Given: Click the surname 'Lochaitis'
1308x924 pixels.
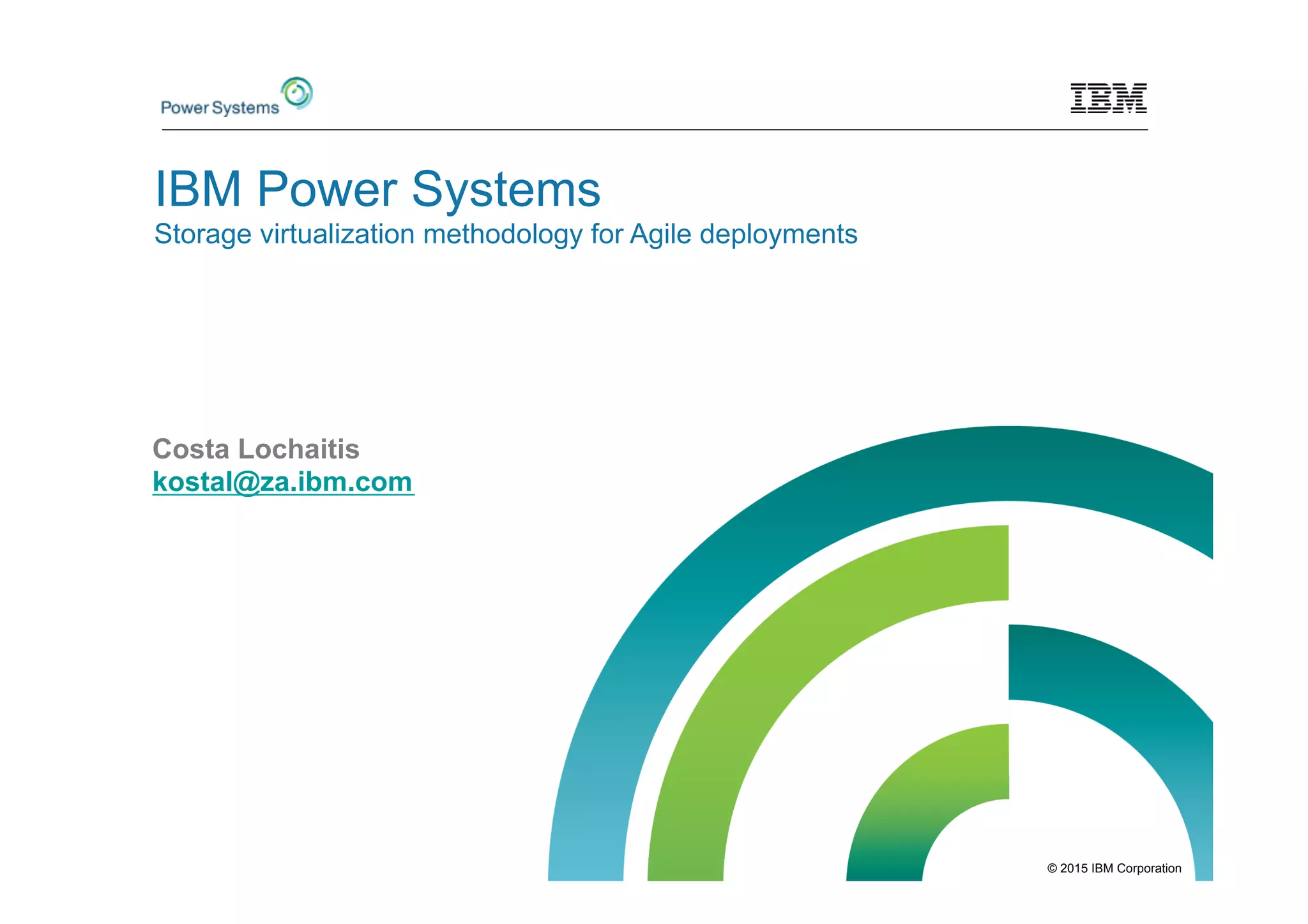Looking at the screenshot, I should (x=298, y=449).
